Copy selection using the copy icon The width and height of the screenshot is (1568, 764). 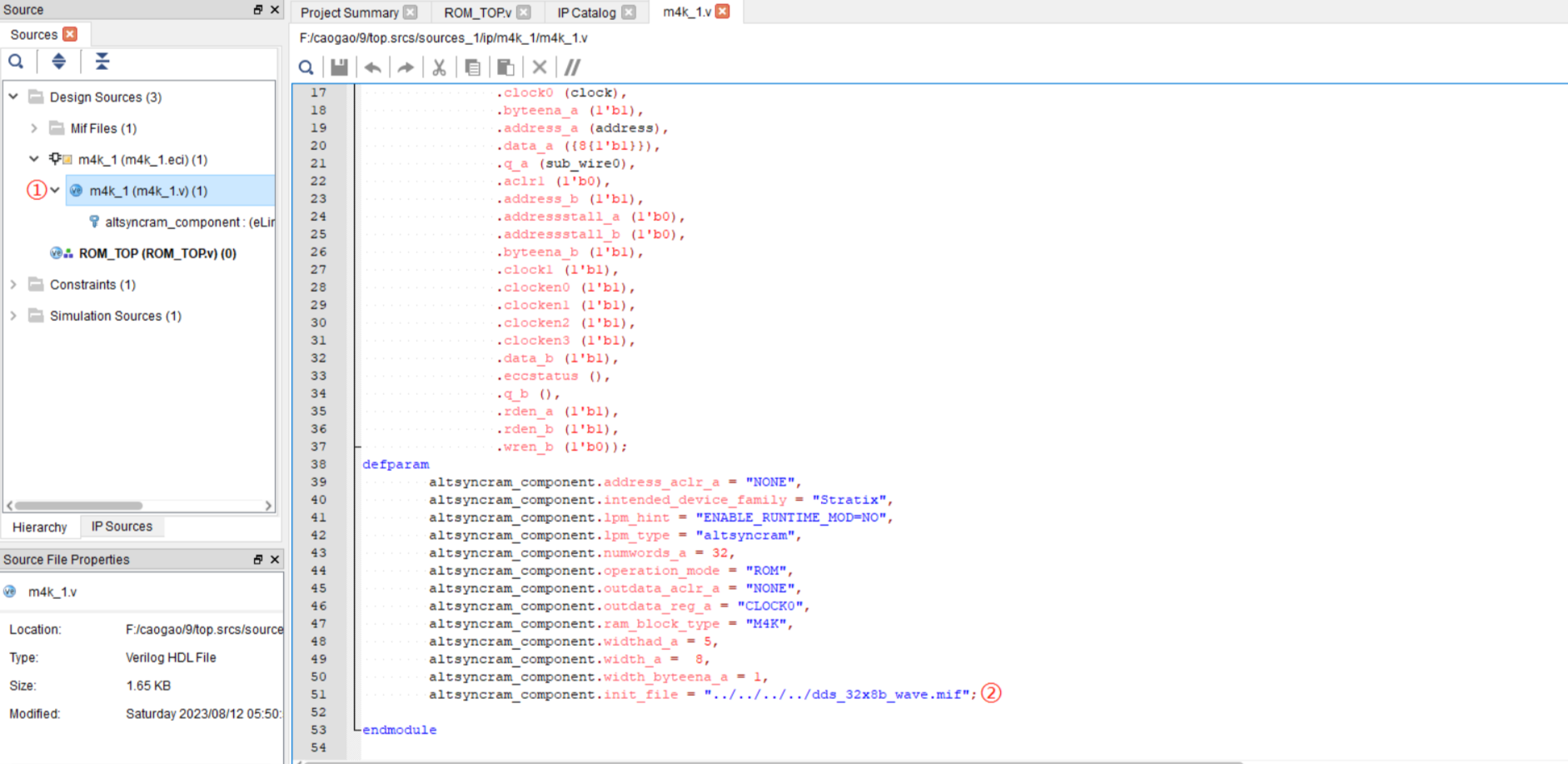(472, 67)
